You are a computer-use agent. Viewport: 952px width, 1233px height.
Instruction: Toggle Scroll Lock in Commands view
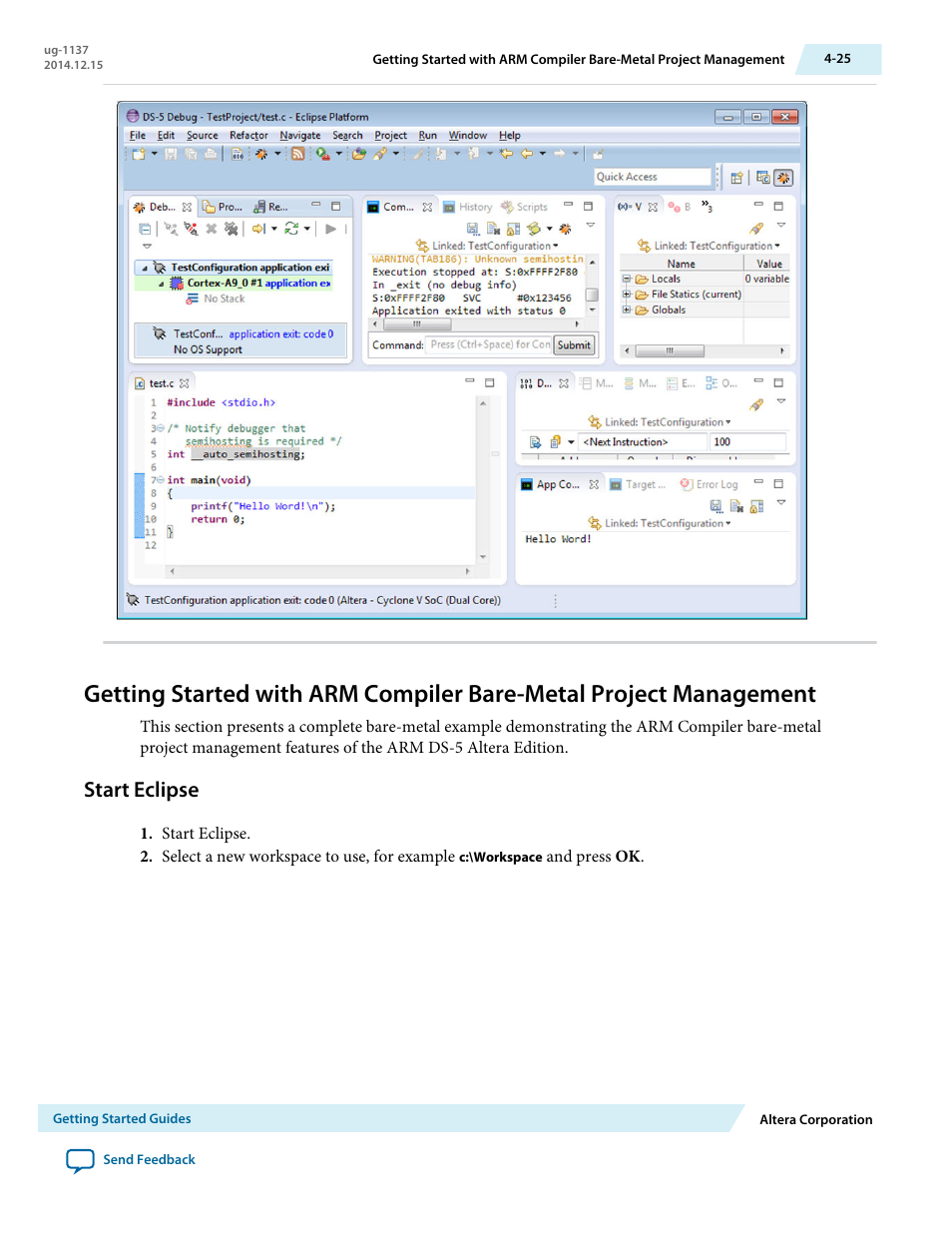pyautogui.click(x=513, y=229)
